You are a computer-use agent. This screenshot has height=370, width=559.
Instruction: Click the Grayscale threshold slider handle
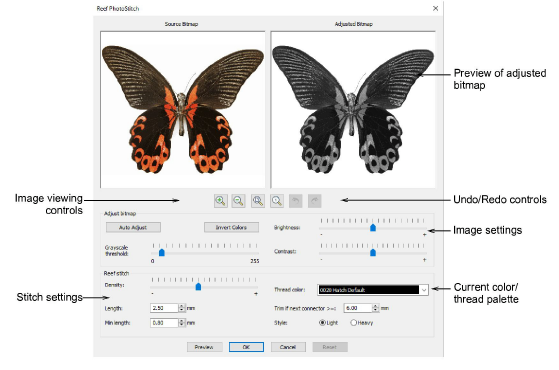(x=161, y=252)
